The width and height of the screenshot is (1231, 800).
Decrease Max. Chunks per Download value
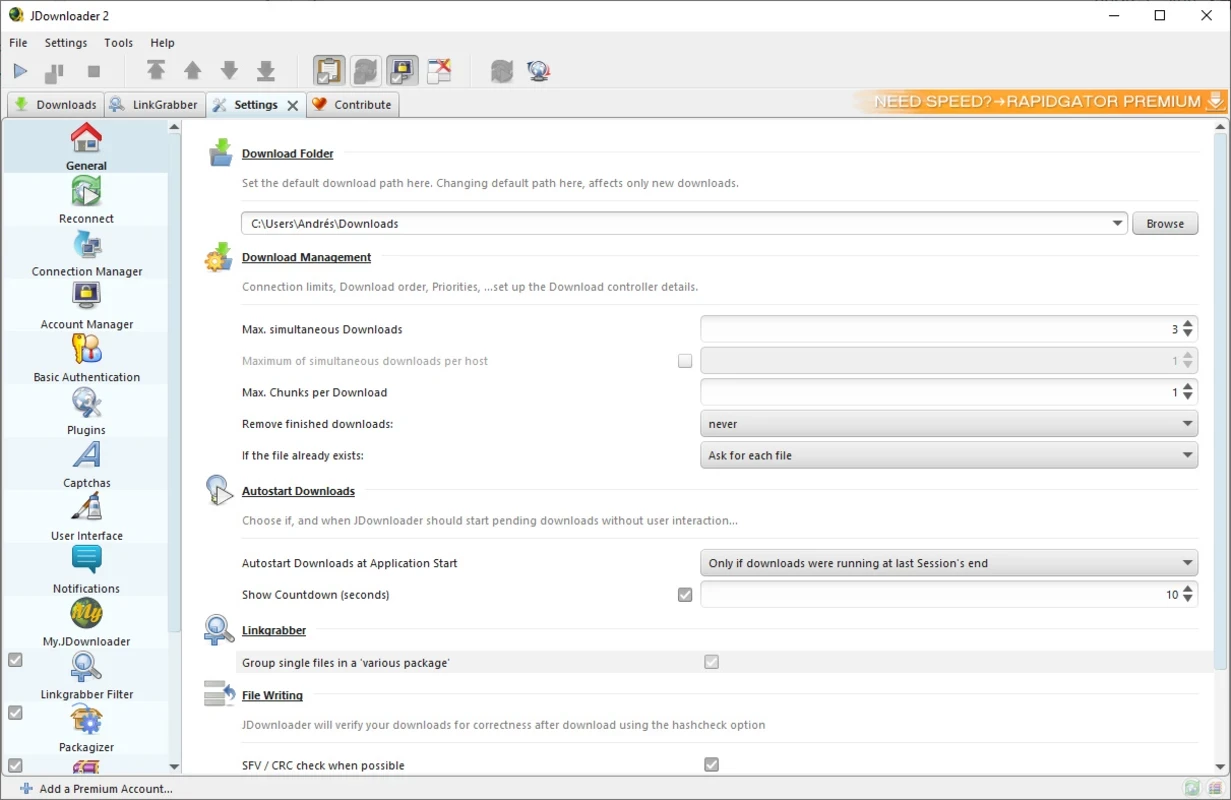(1188, 397)
